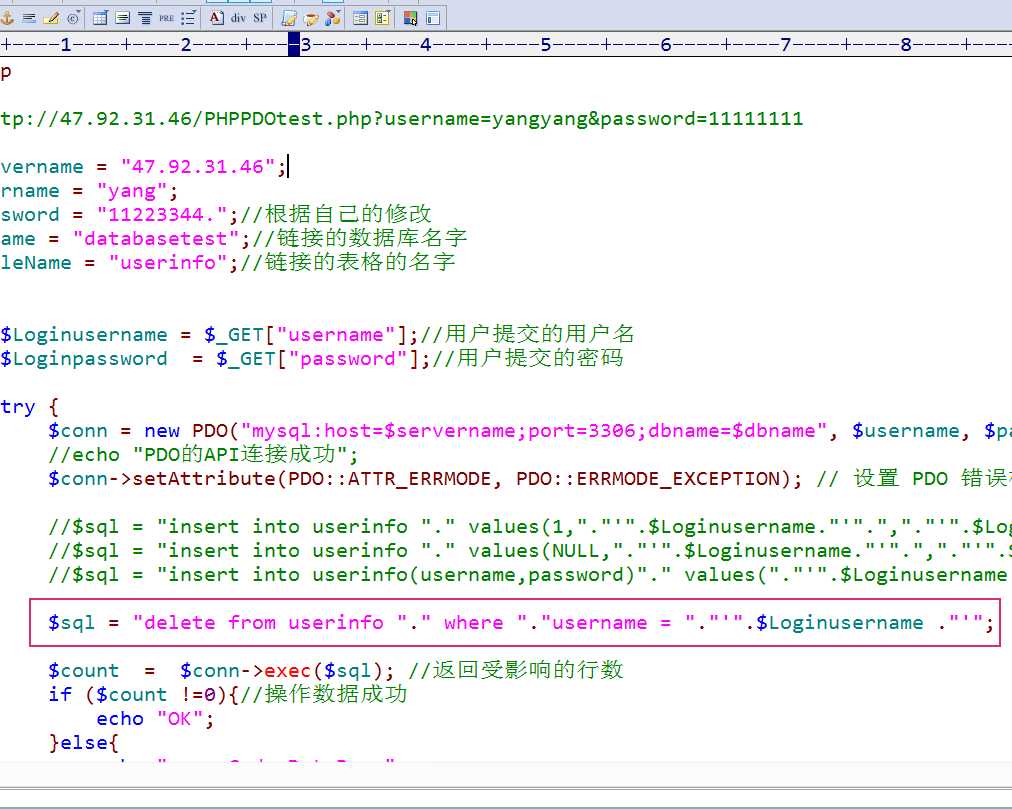Open the form controls tool
1012x809 pixels.
click(383, 18)
